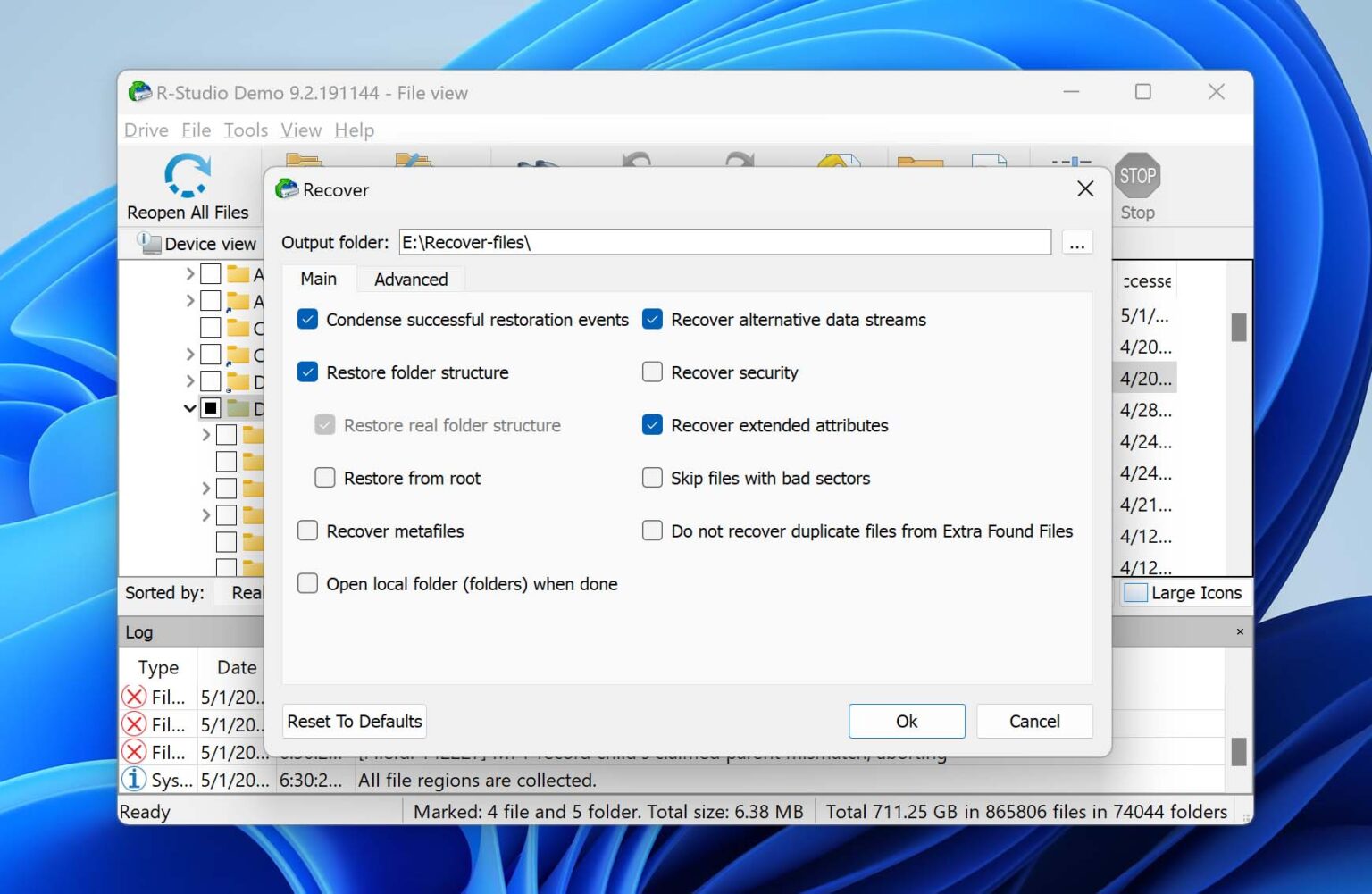The width and height of the screenshot is (1372, 894).
Task: Expand the topmost tree item chevron
Action: coord(189,274)
